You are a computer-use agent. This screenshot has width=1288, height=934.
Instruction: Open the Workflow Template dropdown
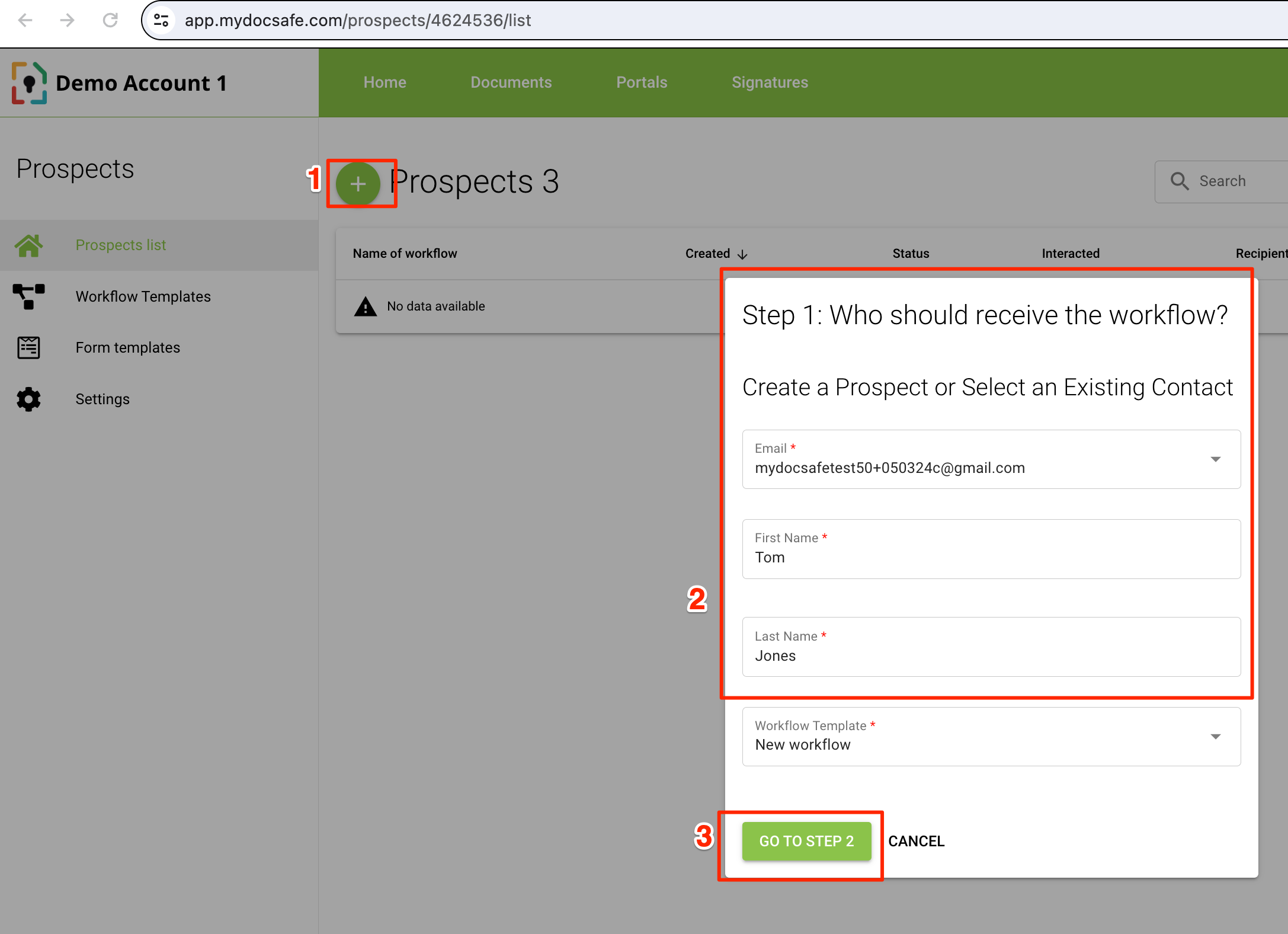(1216, 737)
